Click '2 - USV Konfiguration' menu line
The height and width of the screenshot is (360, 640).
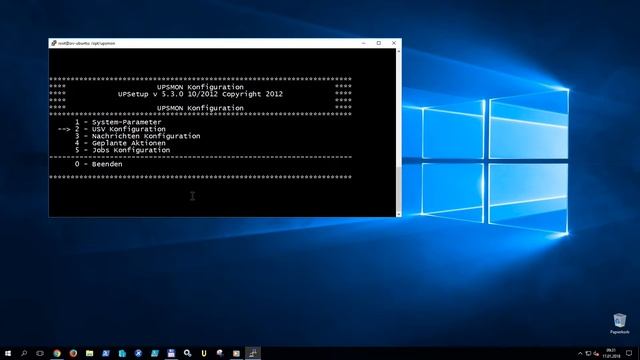120,129
